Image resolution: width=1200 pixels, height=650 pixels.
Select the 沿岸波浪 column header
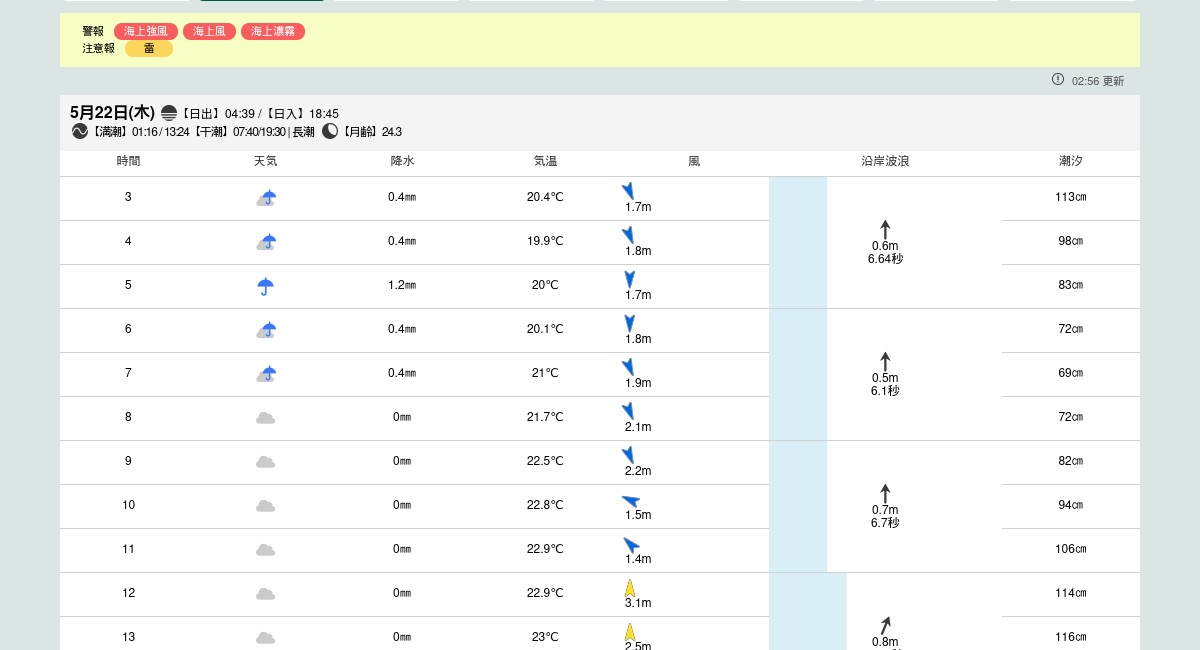pos(885,161)
